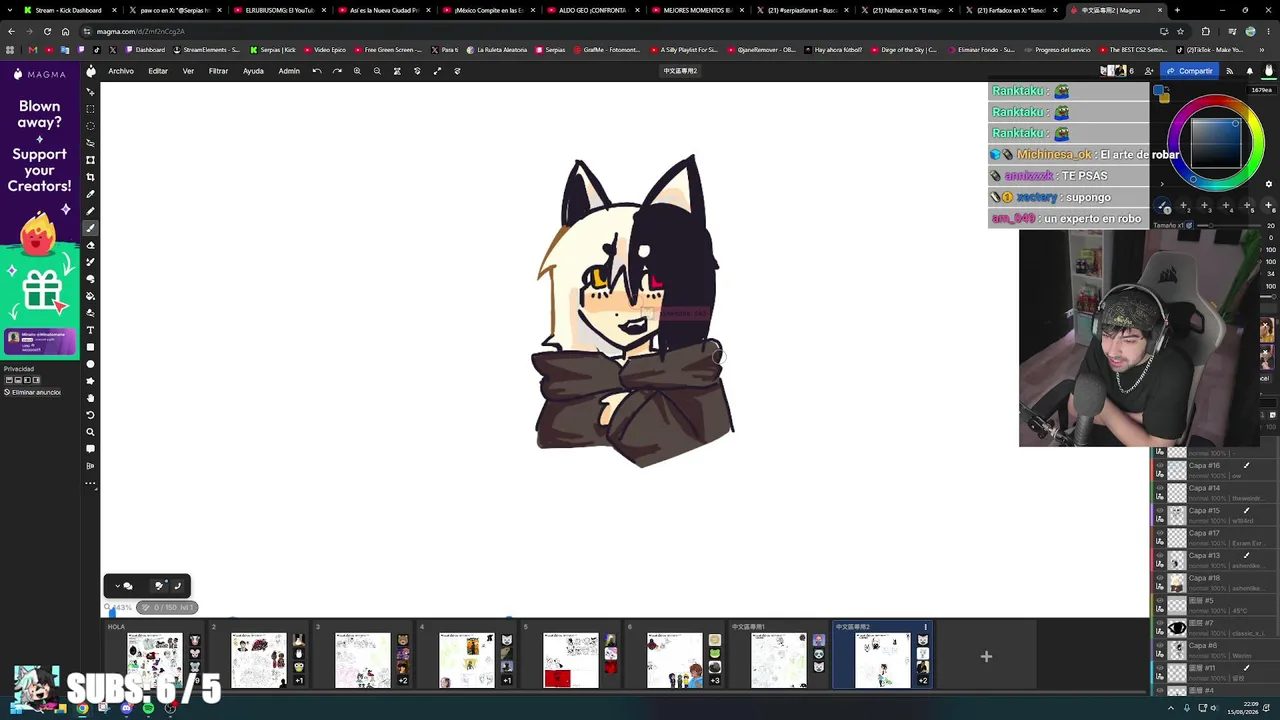This screenshot has width=1280, height=720.
Task: Select the Star shape tool
Action: [90, 381]
